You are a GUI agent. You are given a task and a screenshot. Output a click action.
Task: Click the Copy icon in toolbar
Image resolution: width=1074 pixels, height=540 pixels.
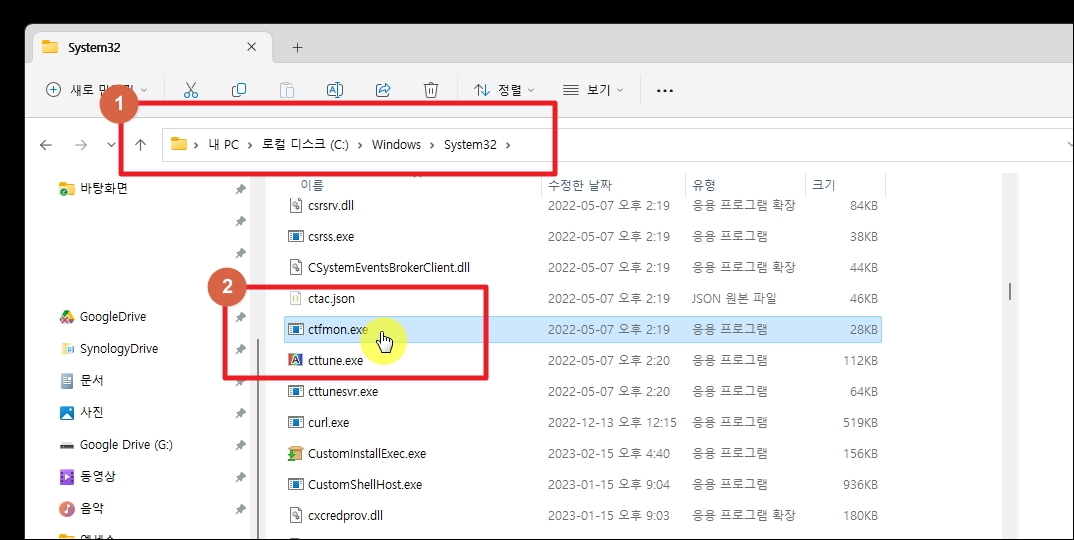pos(239,90)
